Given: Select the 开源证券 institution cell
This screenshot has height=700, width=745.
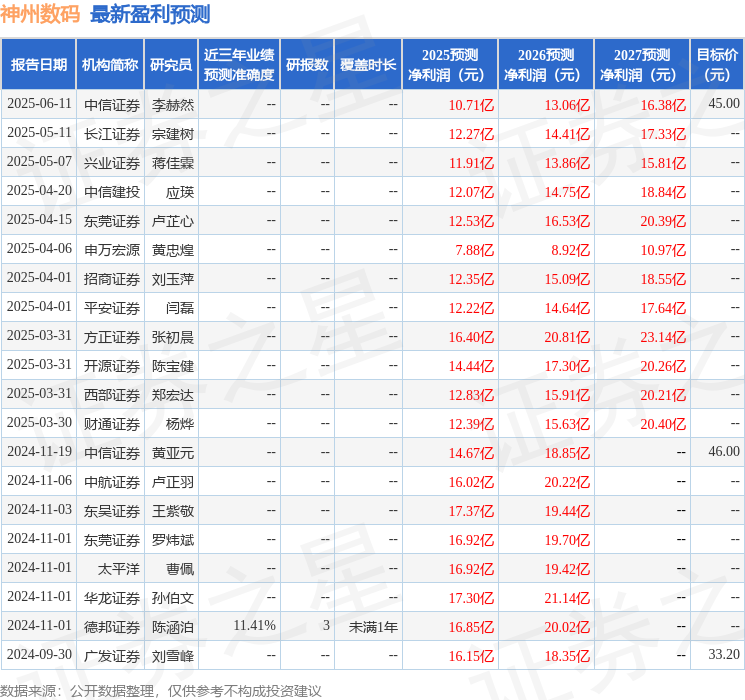Looking at the screenshot, I should point(112,366).
